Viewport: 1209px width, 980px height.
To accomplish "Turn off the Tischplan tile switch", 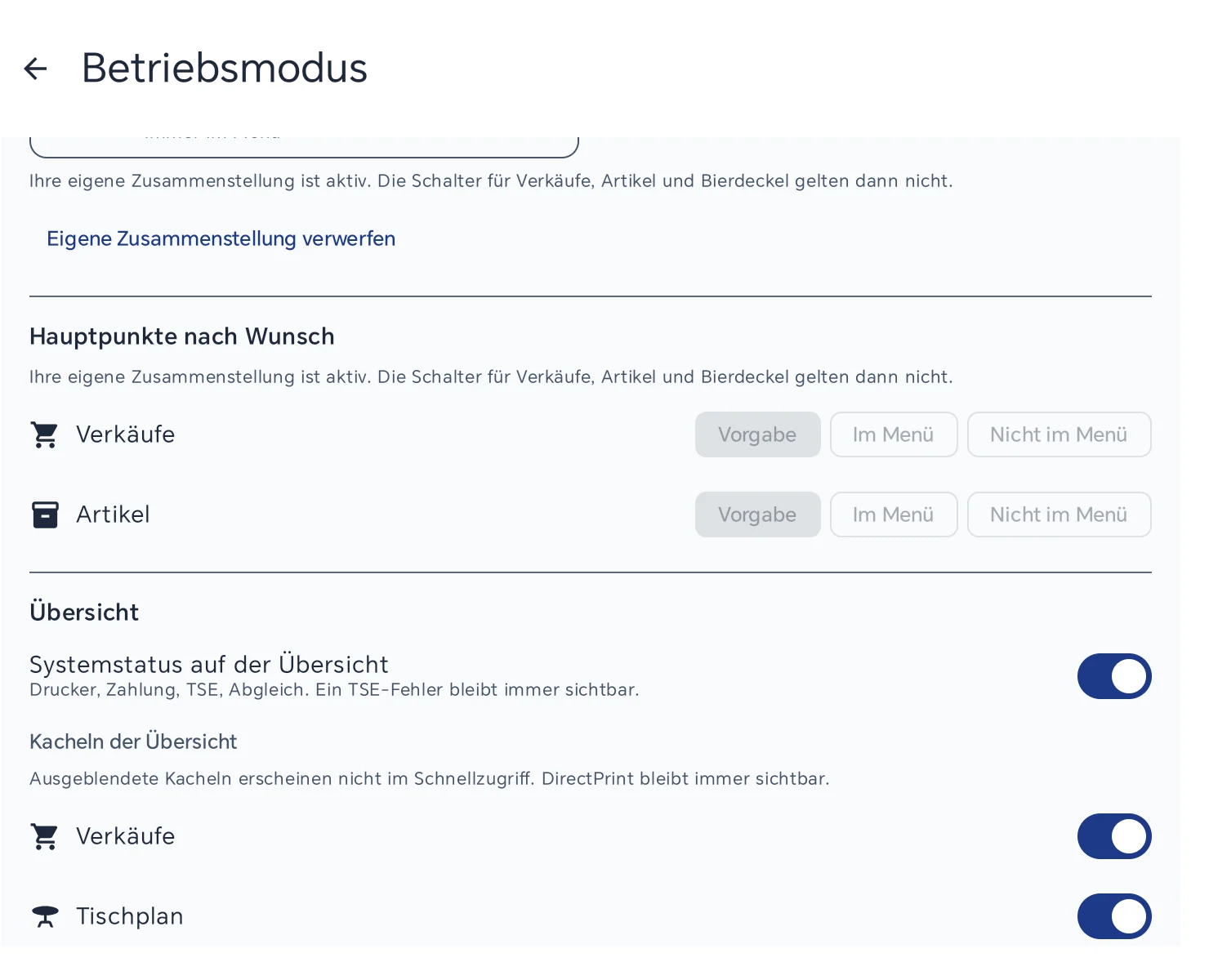I will 1114,916.
